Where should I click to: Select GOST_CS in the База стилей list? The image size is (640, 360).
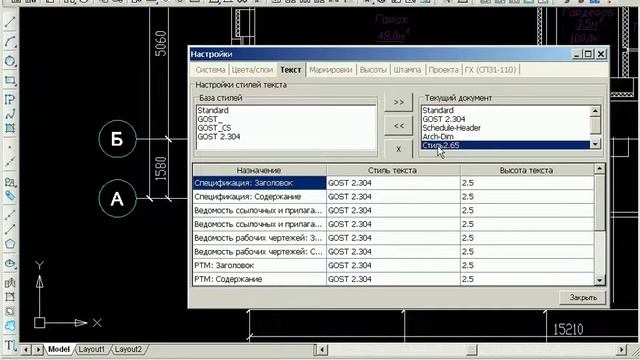(x=214, y=128)
